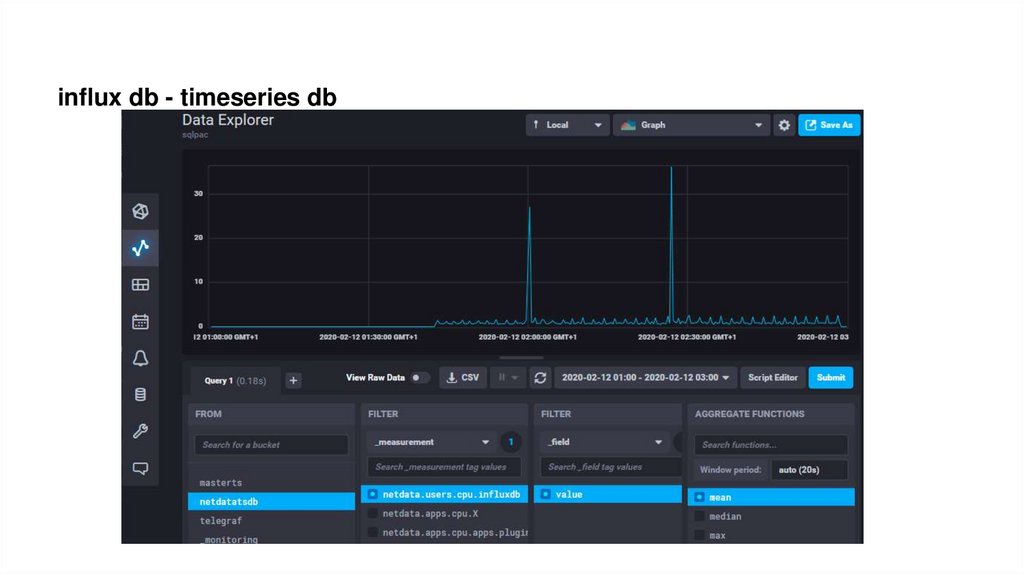1024x574 pixels.
Task: Open Load Data database icon in sidebar
Action: tap(140, 394)
